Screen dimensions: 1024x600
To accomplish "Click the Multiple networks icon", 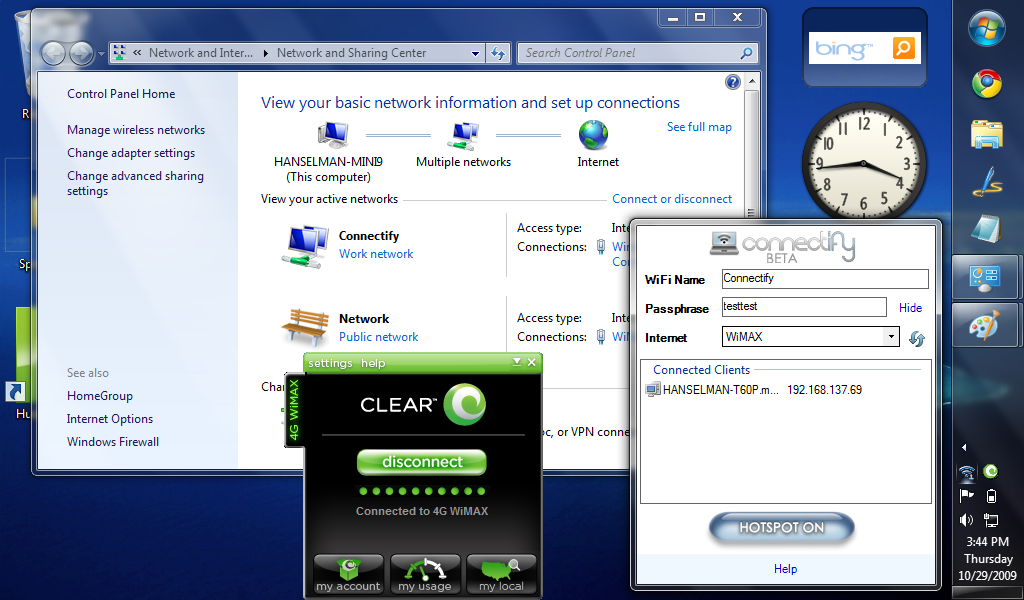I will [x=464, y=136].
